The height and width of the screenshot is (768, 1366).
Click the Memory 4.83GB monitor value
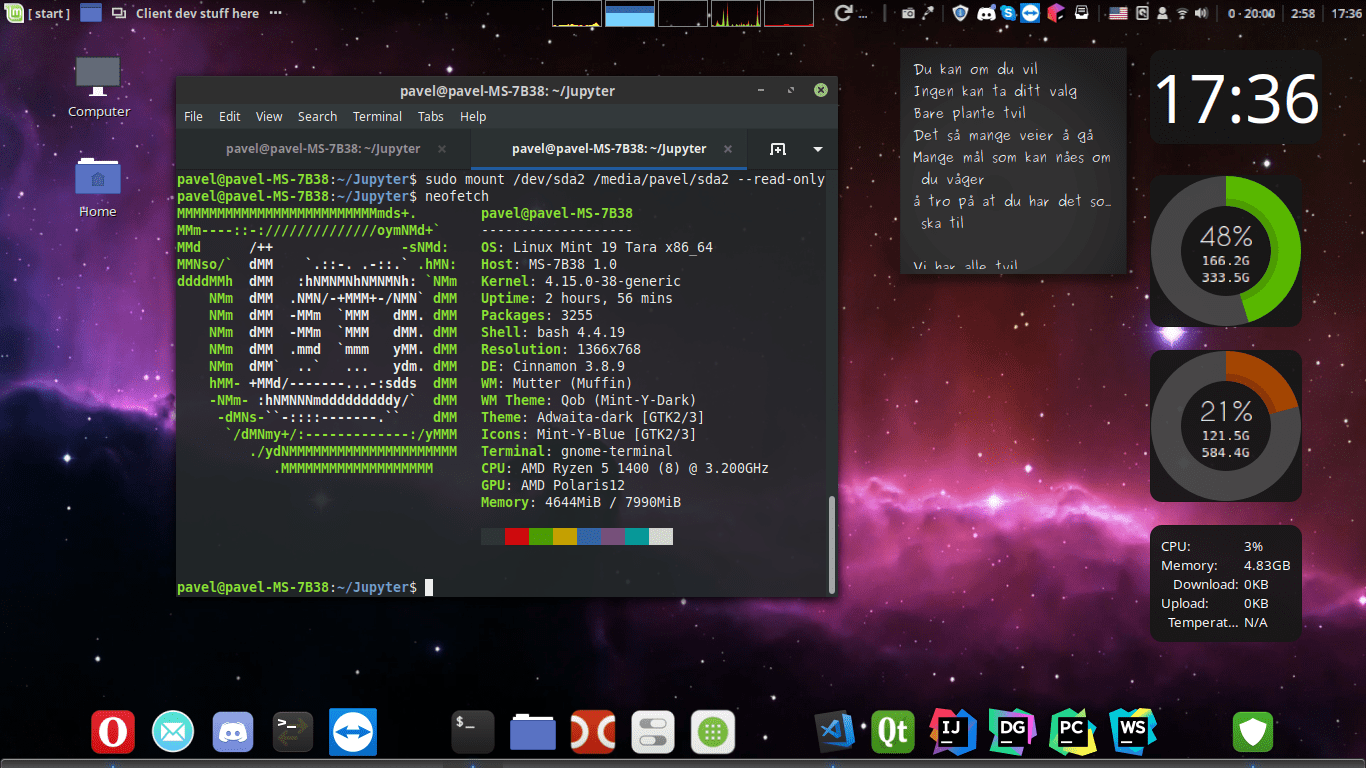[1267, 565]
